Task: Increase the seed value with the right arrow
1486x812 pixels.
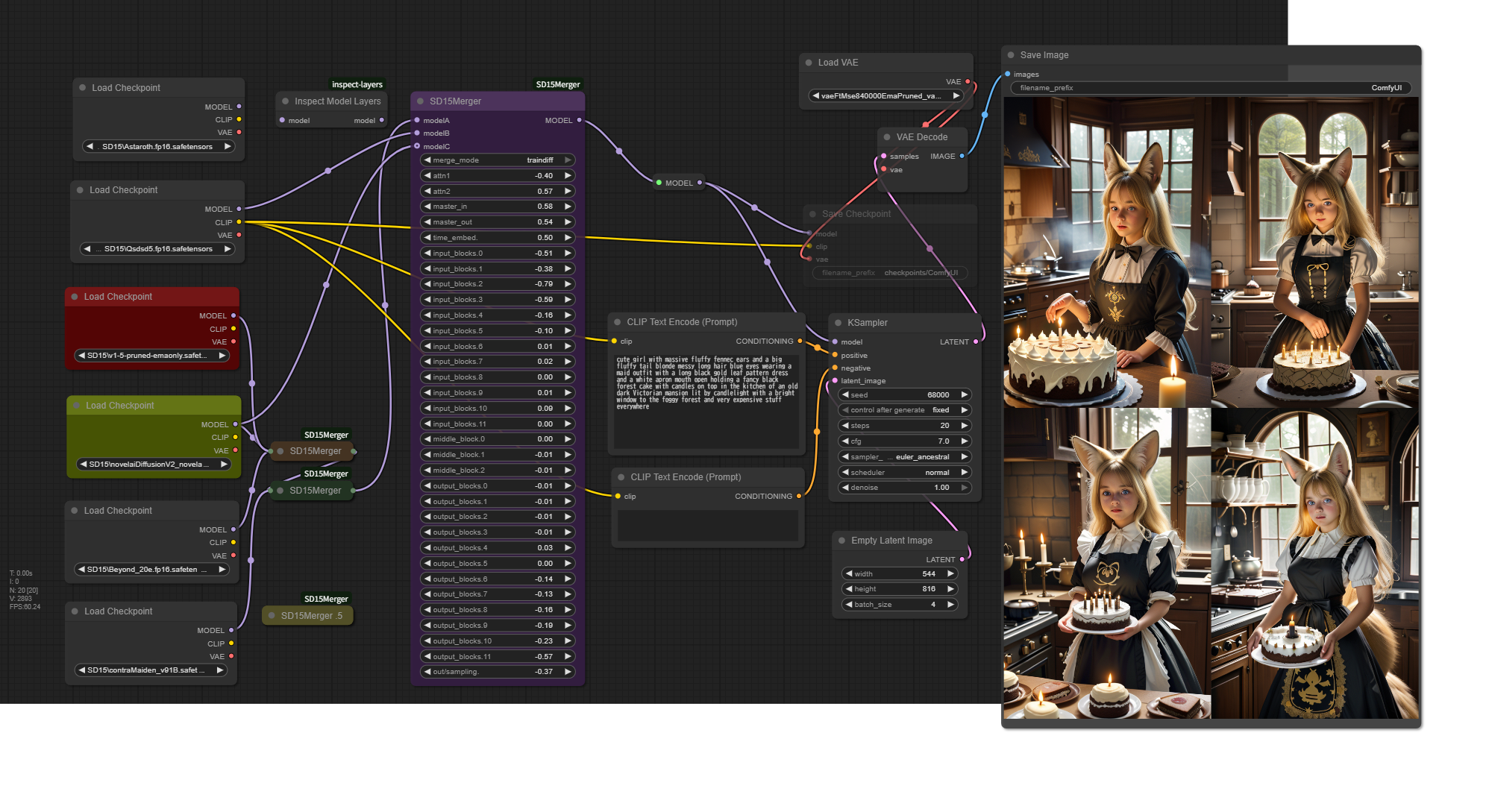Action: pyautogui.click(x=964, y=394)
